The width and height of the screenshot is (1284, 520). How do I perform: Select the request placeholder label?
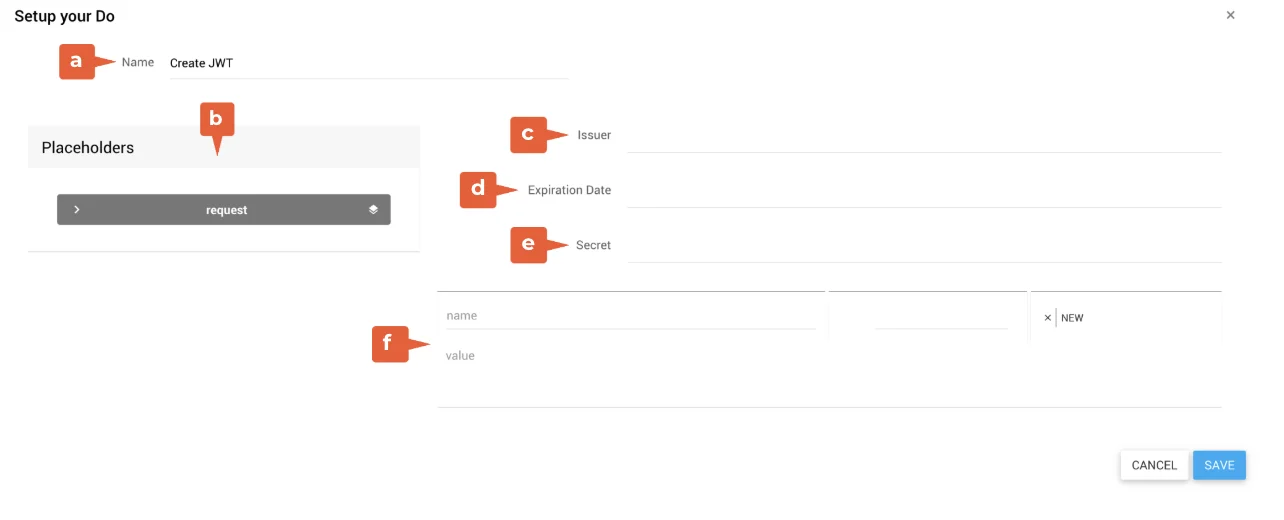click(226, 210)
